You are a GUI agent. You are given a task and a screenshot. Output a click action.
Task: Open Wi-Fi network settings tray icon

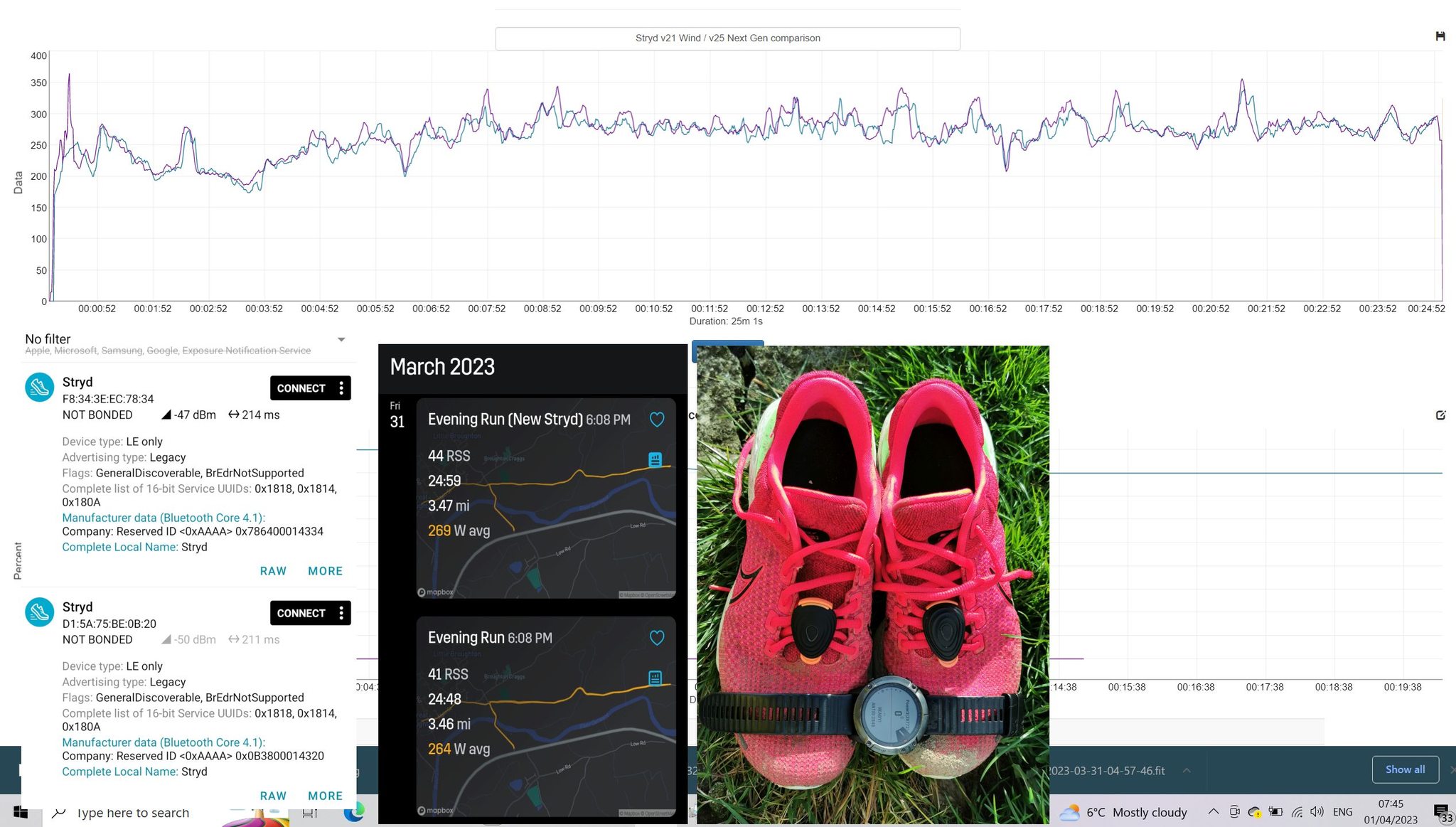[x=1297, y=811]
